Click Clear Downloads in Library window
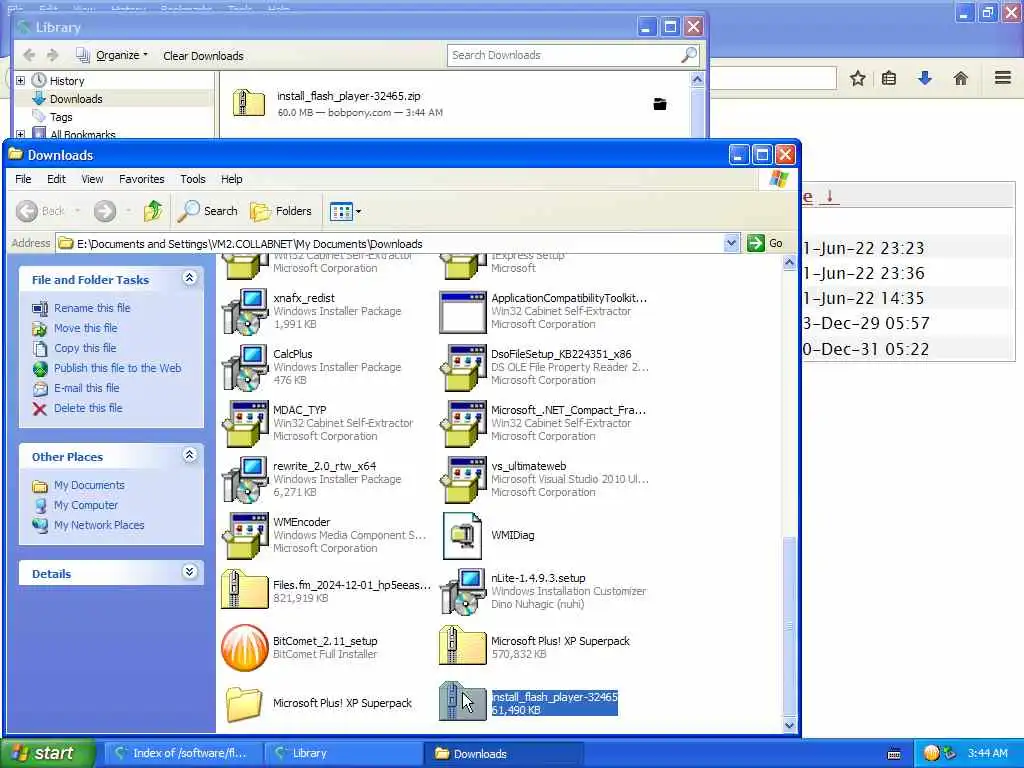Screen dimensions: 1024x768 pos(203,56)
